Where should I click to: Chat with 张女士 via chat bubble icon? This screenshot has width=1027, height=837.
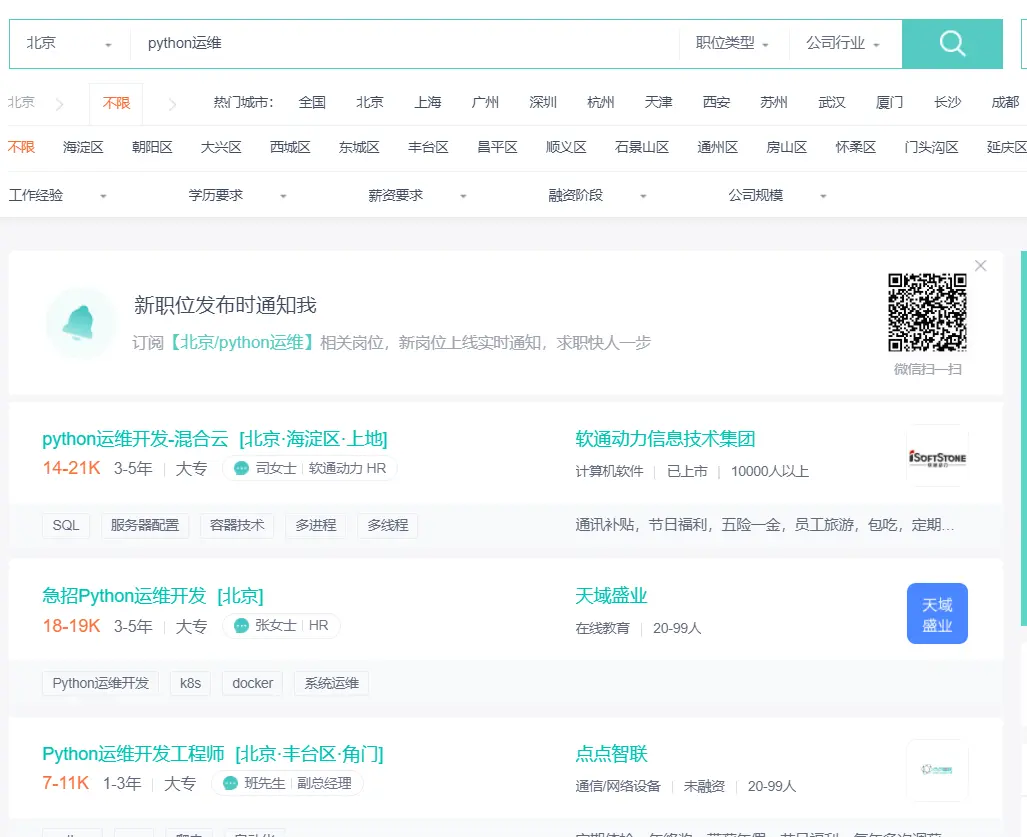click(241, 625)
